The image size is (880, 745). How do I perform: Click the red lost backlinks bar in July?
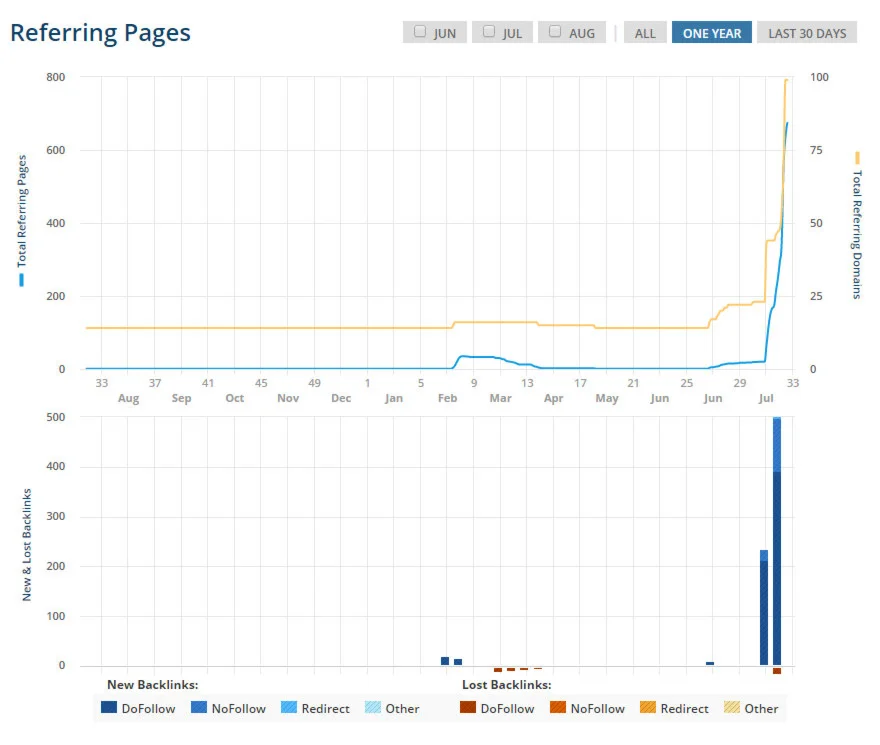(x=777, y=671)
